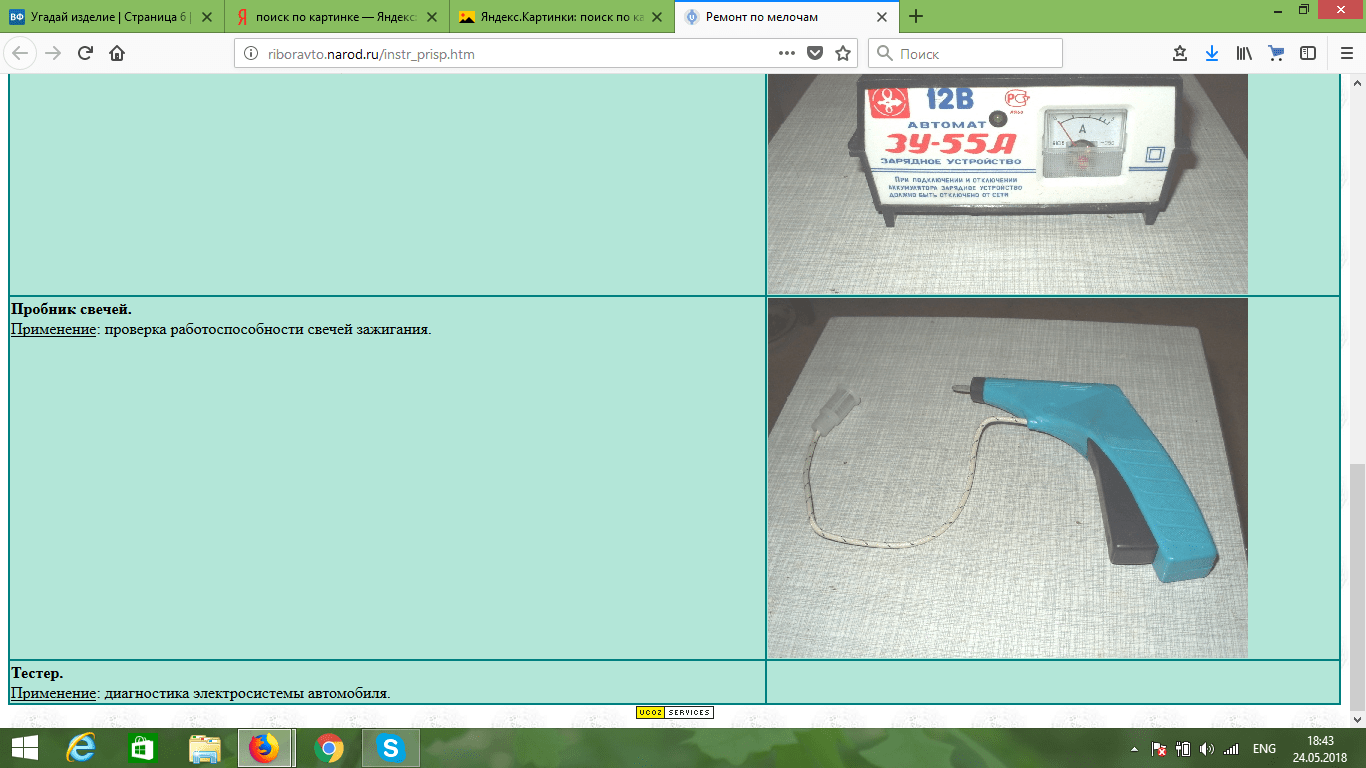Open the network signal tray icon
Viewport: 1366px width, 768px height.
1231,748
